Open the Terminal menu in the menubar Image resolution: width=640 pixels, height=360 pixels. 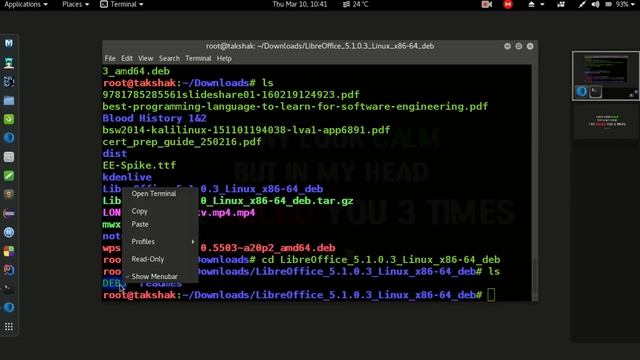pyautogui.click(x=198, y=58)
